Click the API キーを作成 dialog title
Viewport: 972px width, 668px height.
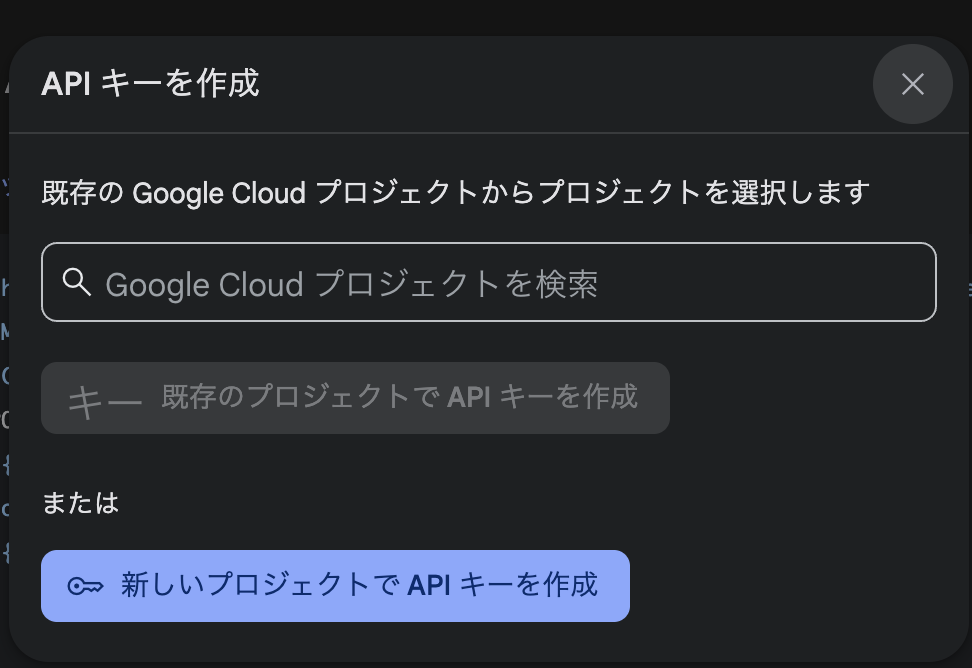click(x=150, y=83)
